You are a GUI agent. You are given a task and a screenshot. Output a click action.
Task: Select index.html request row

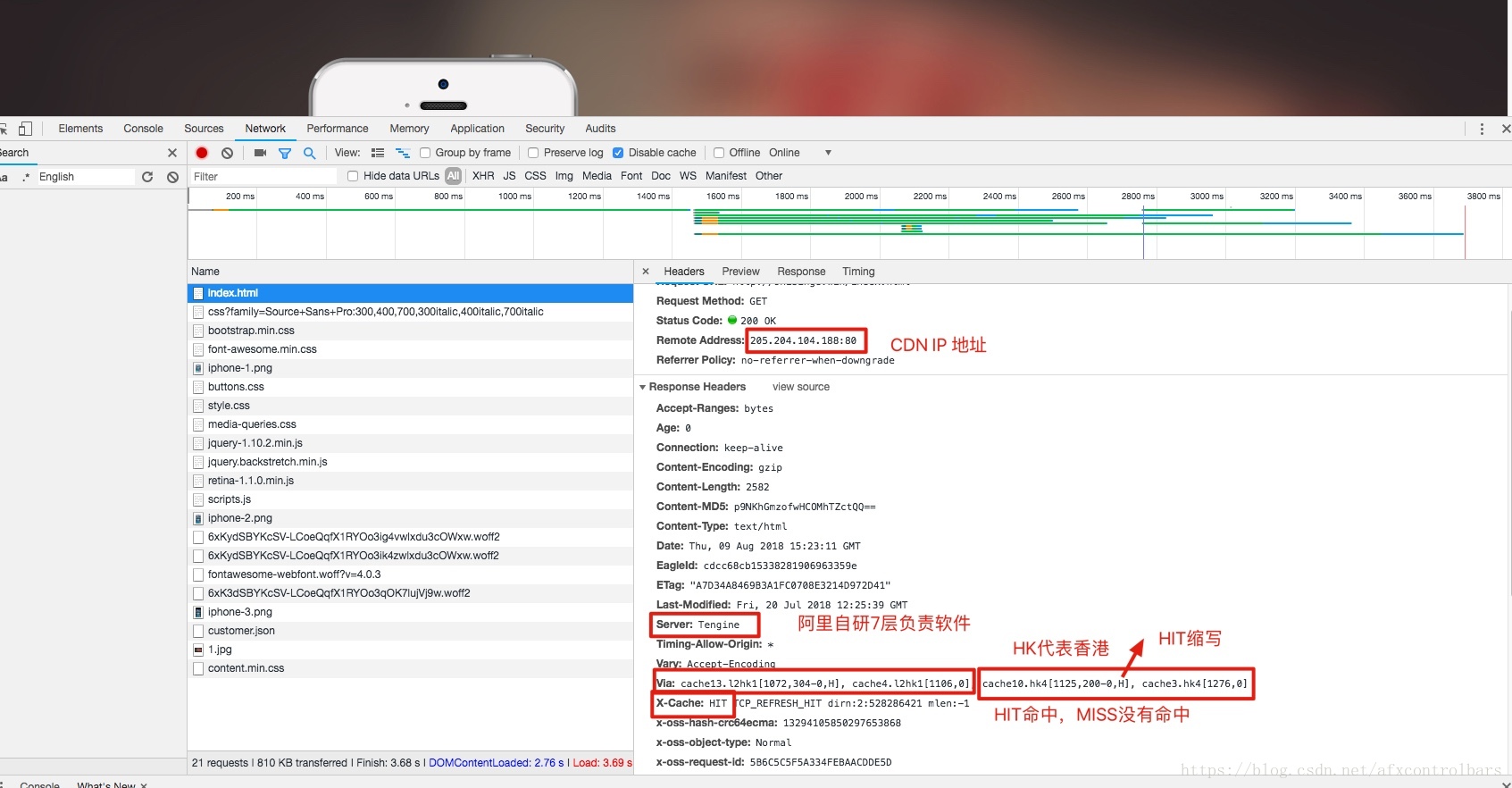point(411,293)
